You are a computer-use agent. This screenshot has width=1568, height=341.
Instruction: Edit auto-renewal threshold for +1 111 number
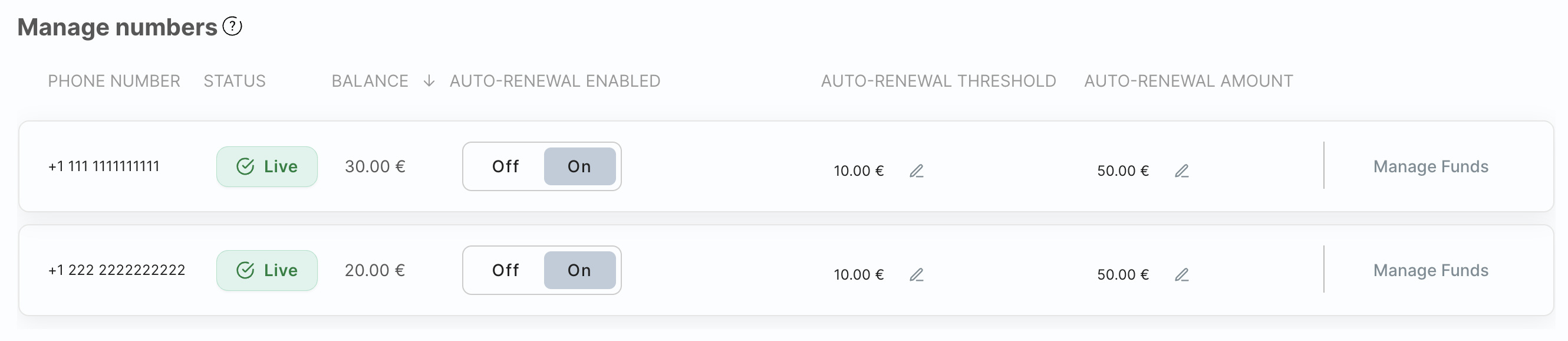click(x=916, y=171)
